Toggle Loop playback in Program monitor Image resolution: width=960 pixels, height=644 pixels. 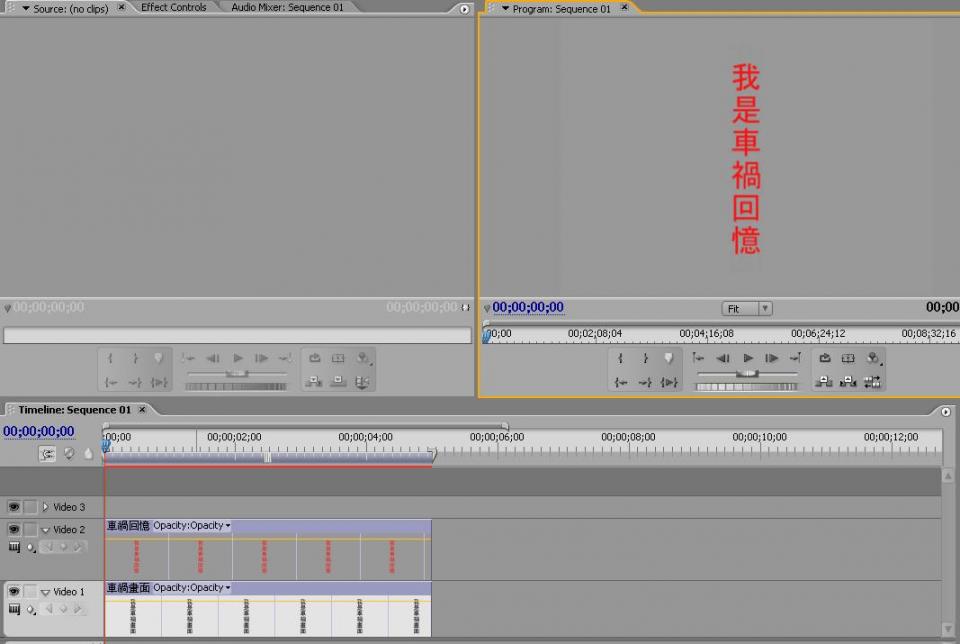pyautogui.click(x=825, y=358)
